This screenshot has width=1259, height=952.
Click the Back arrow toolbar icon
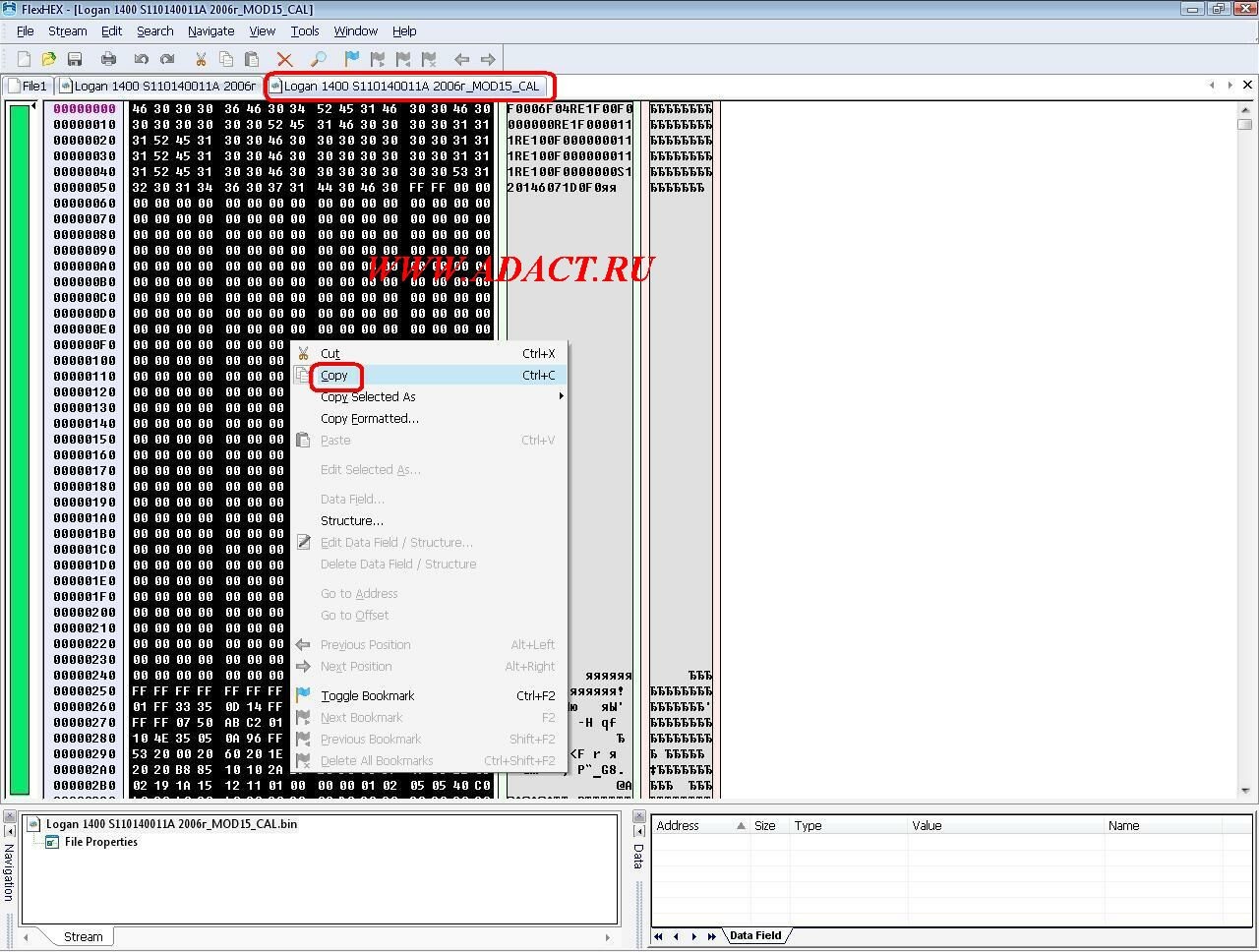[462, 59]
